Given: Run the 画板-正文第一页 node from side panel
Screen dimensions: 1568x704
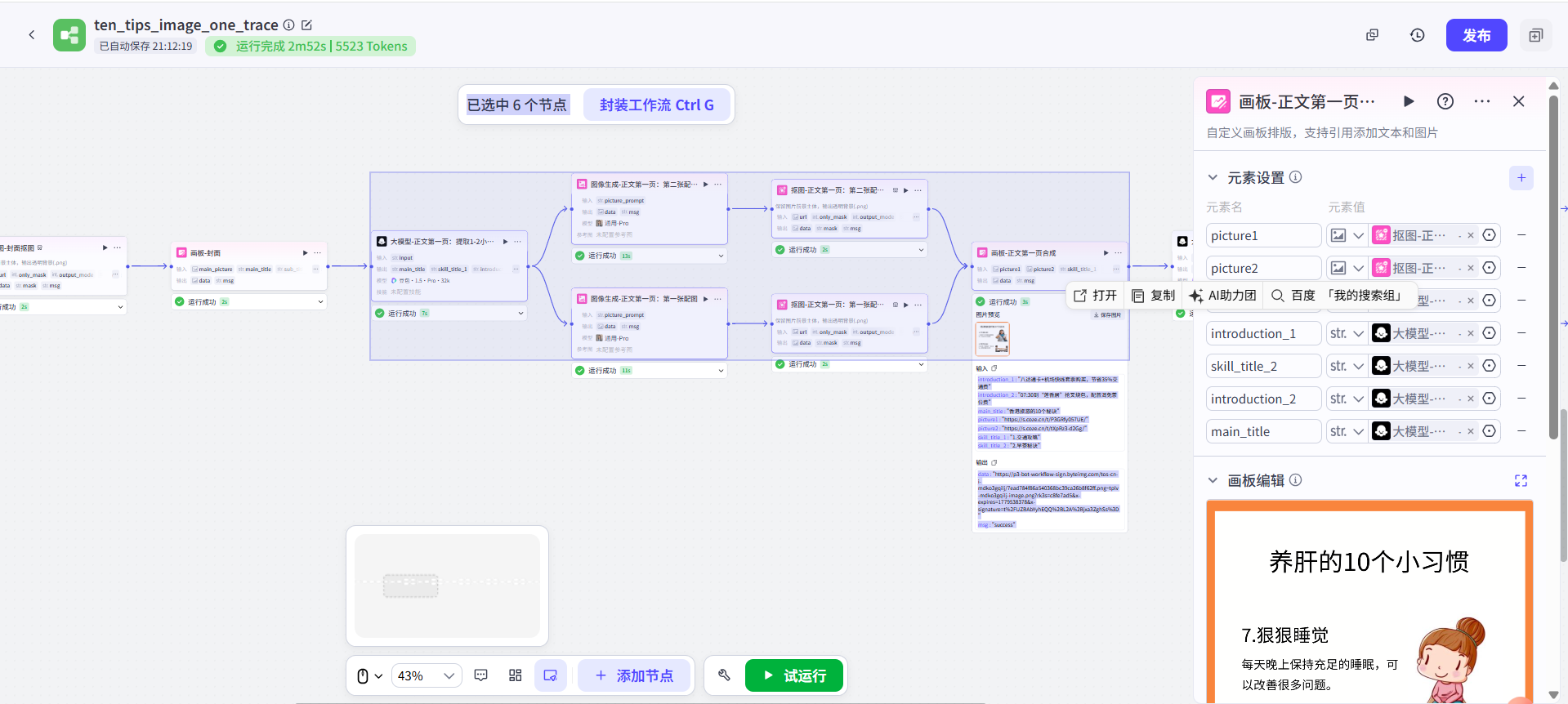Looking at the screenshot, I should [1409, 101].
